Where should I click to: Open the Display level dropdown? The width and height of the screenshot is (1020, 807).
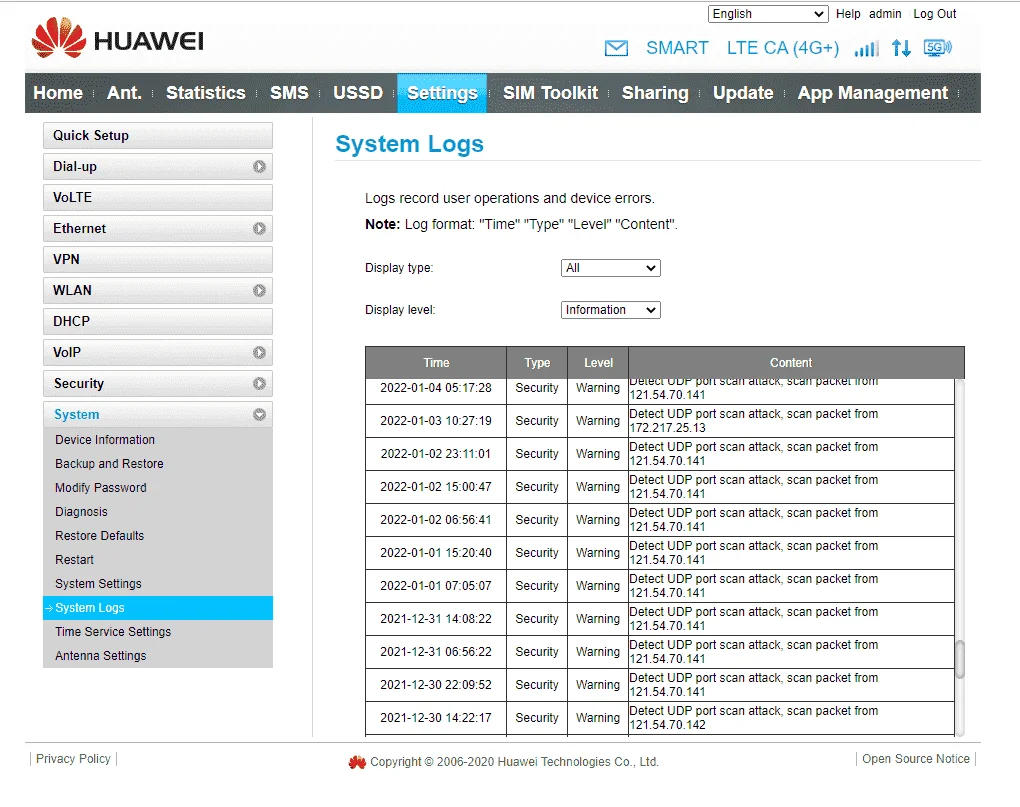point(610,310)
